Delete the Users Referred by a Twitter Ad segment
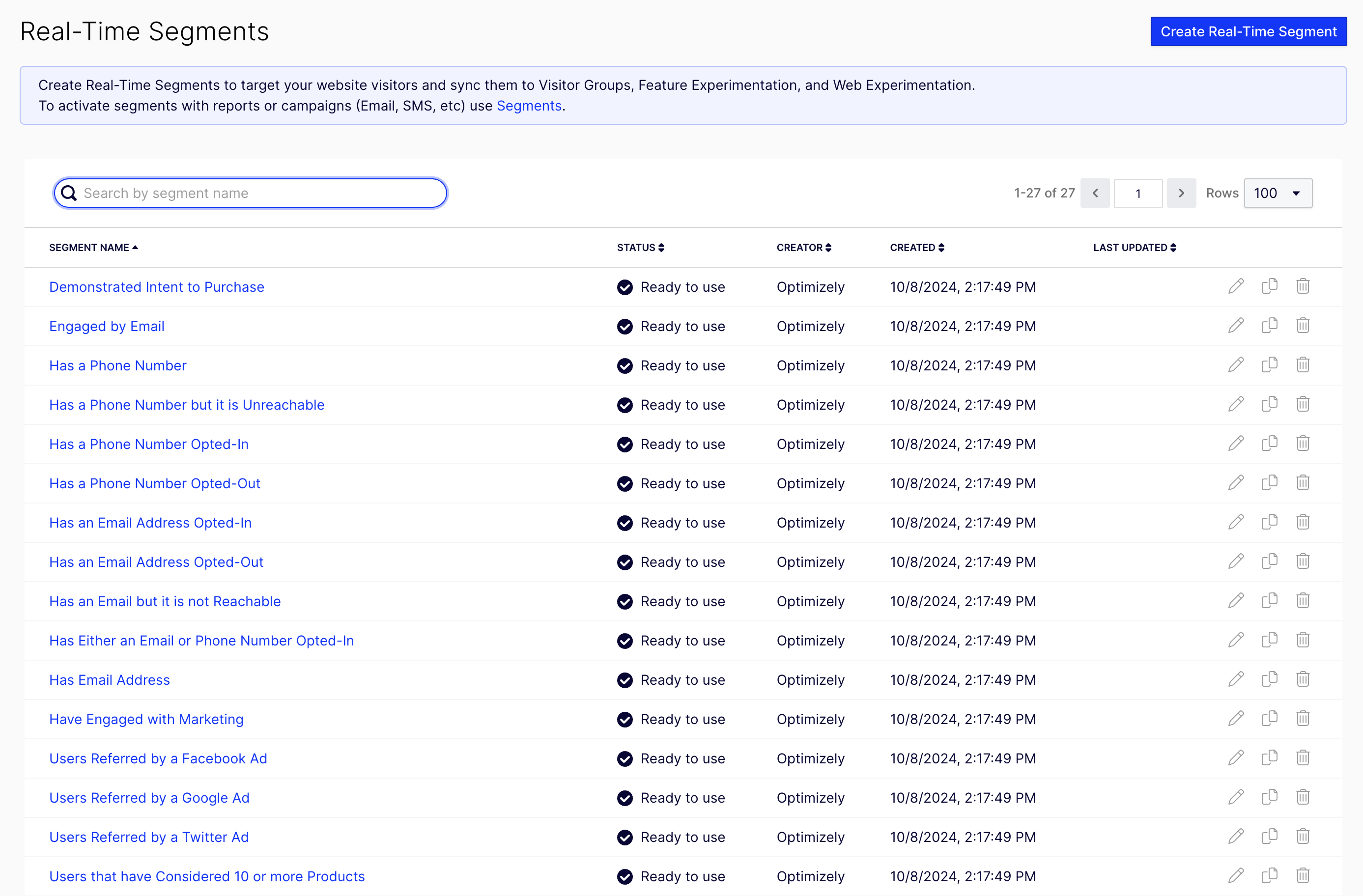 [1303, 837]
